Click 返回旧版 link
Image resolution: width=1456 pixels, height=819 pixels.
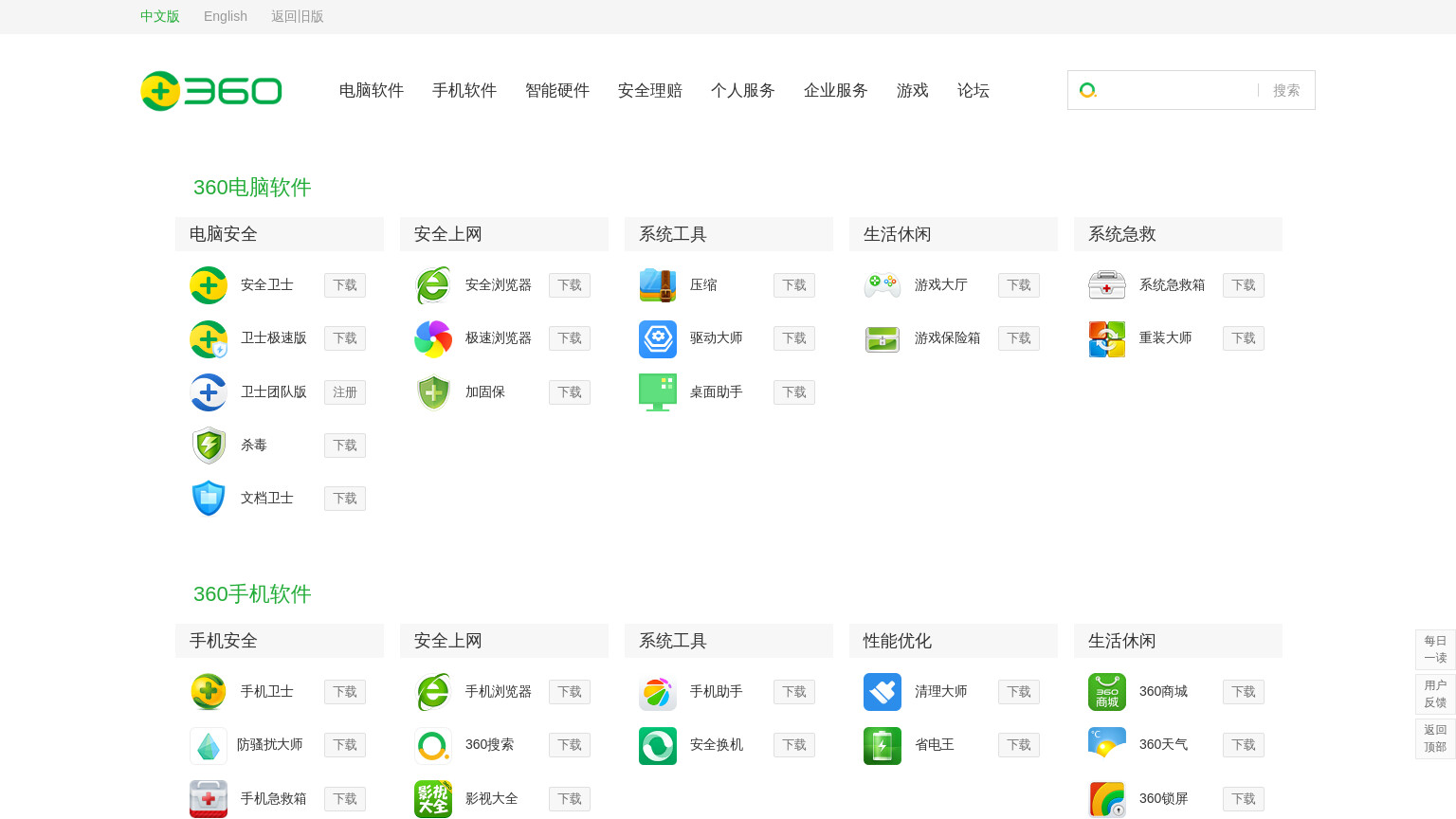point(298,16)
